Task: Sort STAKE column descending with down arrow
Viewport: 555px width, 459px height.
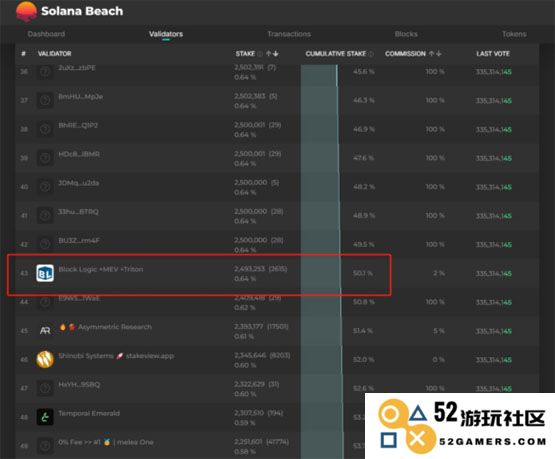Action: point(276,53)
